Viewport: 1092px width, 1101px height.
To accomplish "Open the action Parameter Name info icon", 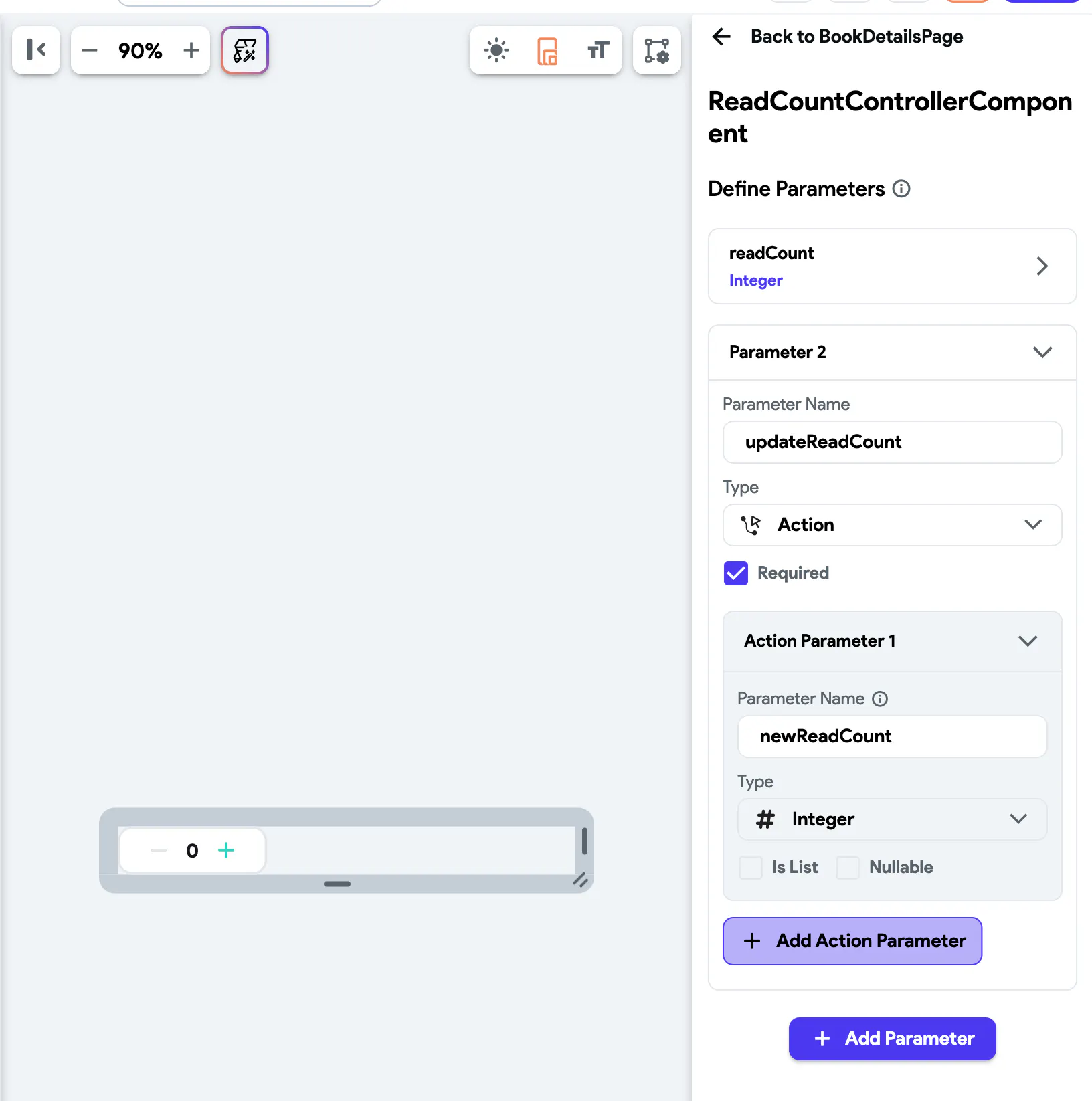I will point(880,699).
